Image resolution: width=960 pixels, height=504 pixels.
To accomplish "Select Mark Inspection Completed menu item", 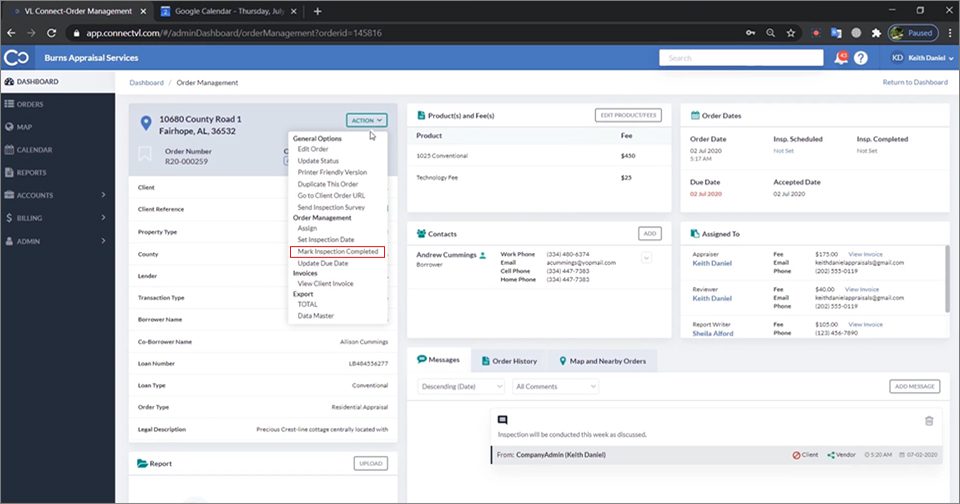I will pos(337,252).
